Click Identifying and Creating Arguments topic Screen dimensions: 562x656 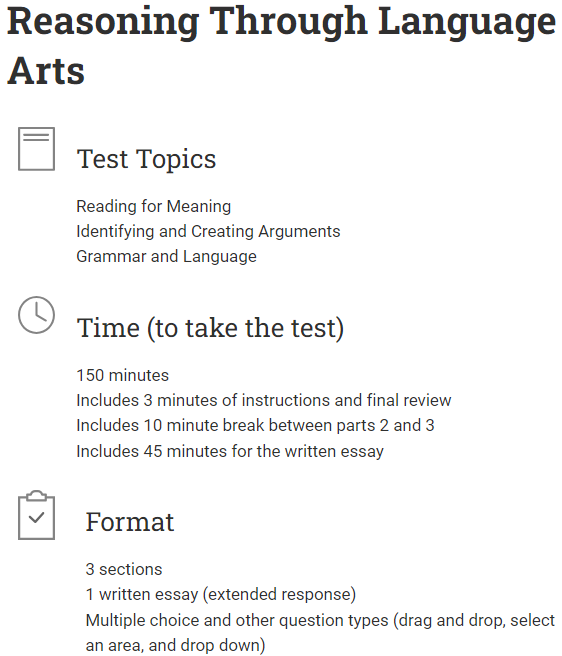208,231
